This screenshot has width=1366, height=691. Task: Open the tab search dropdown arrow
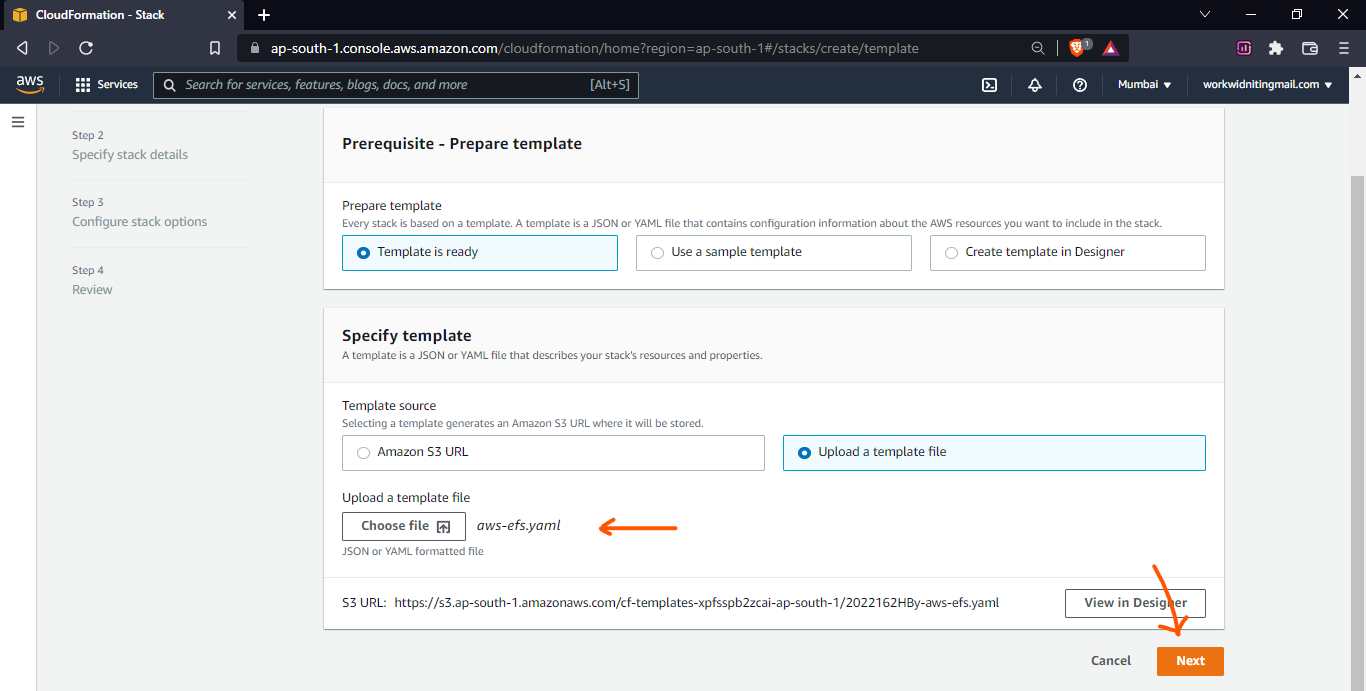pyautogui.click(x=1205, y=15)
